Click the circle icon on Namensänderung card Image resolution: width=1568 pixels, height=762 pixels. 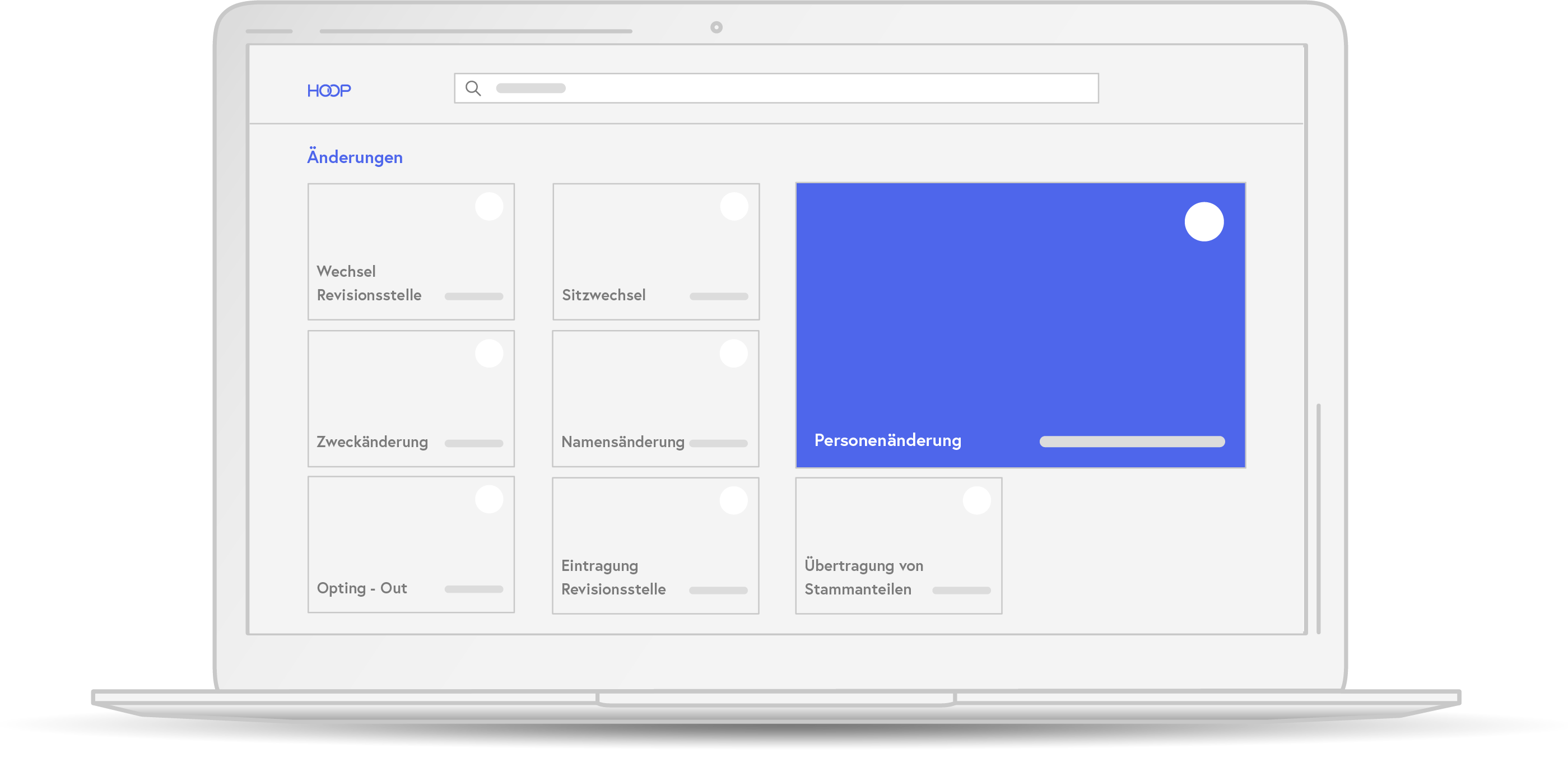tap(733, 354)
